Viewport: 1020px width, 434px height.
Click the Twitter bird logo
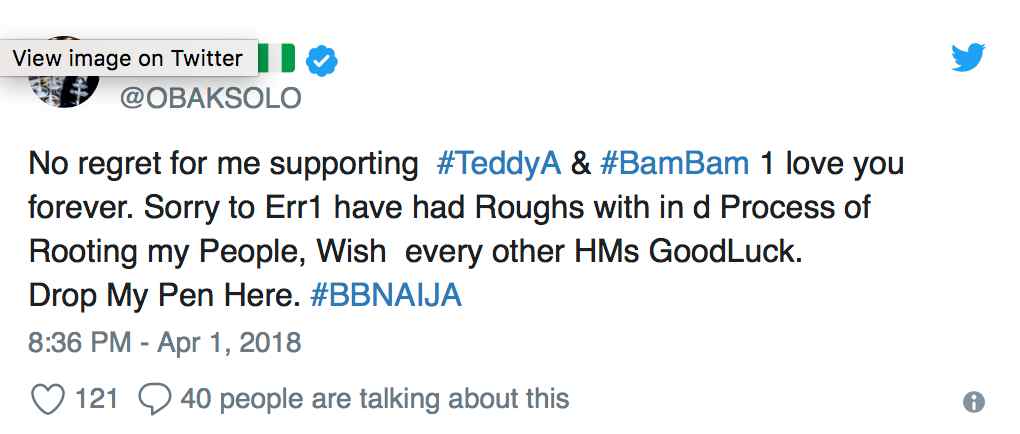(968, 58)
